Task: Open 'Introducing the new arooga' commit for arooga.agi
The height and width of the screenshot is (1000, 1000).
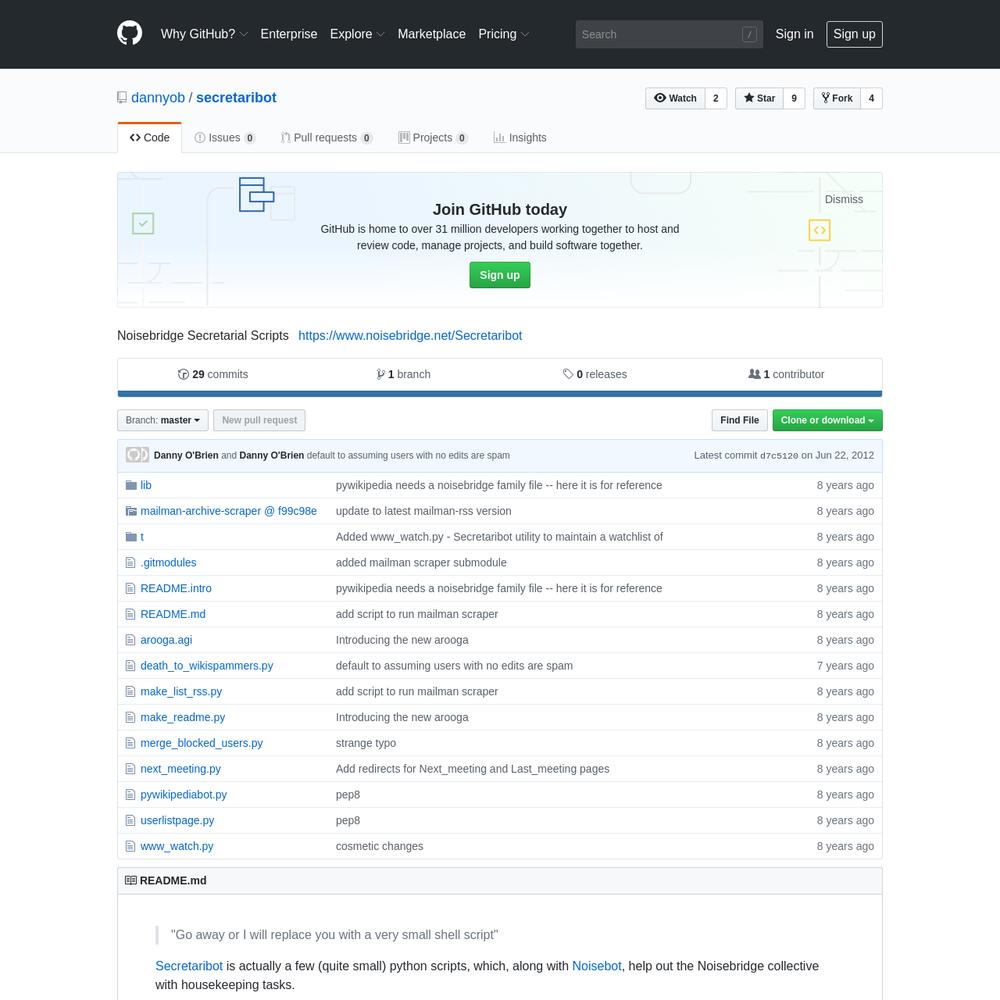Action: tap(402, 640)
